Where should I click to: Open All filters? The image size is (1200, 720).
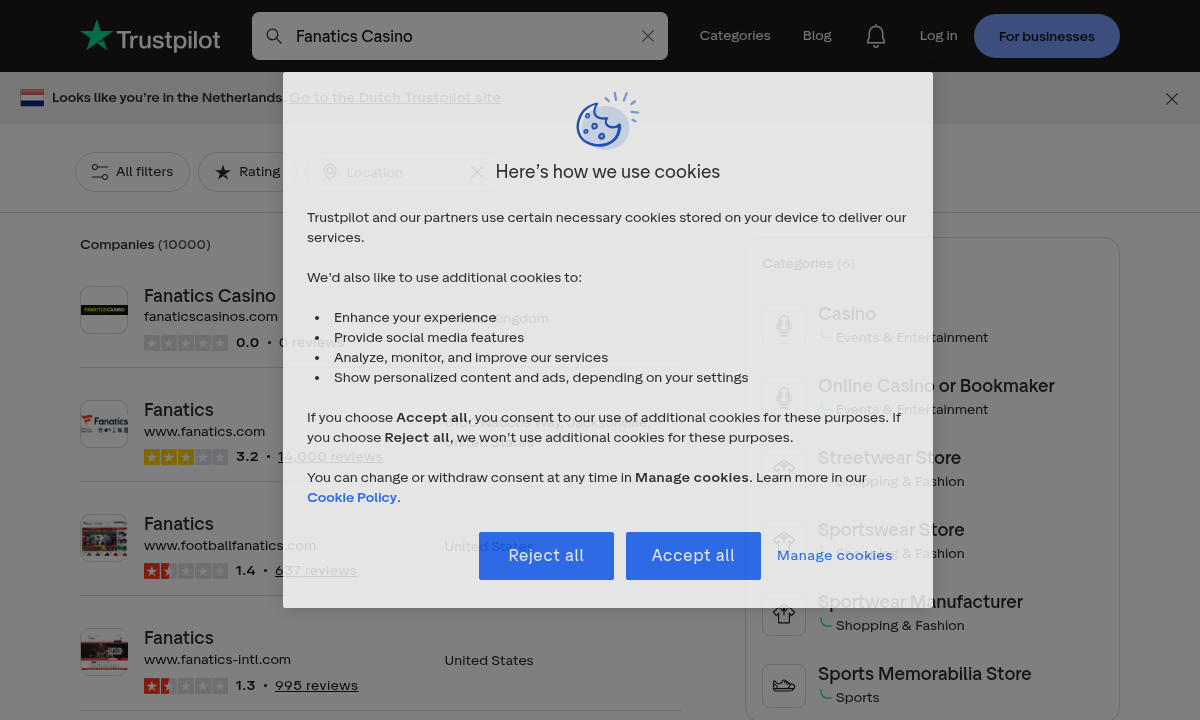(x=132, y=172)
